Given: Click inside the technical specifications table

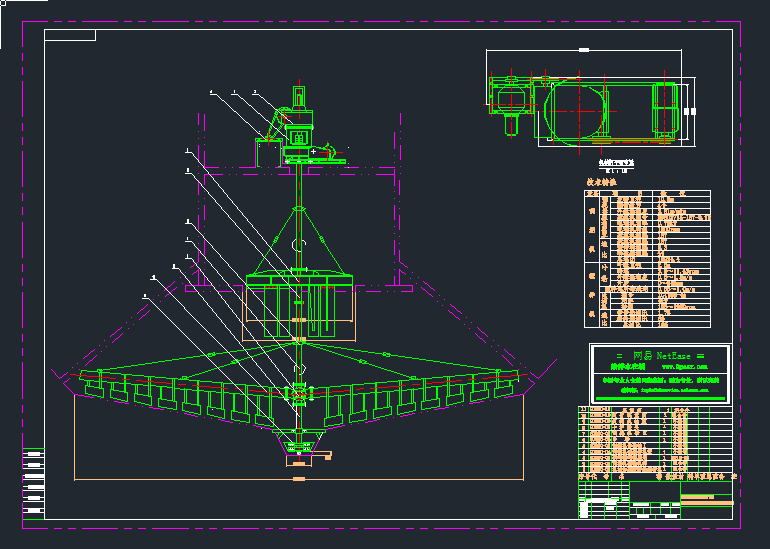Looking at the screenshot, I should click(x=650, y=258).
